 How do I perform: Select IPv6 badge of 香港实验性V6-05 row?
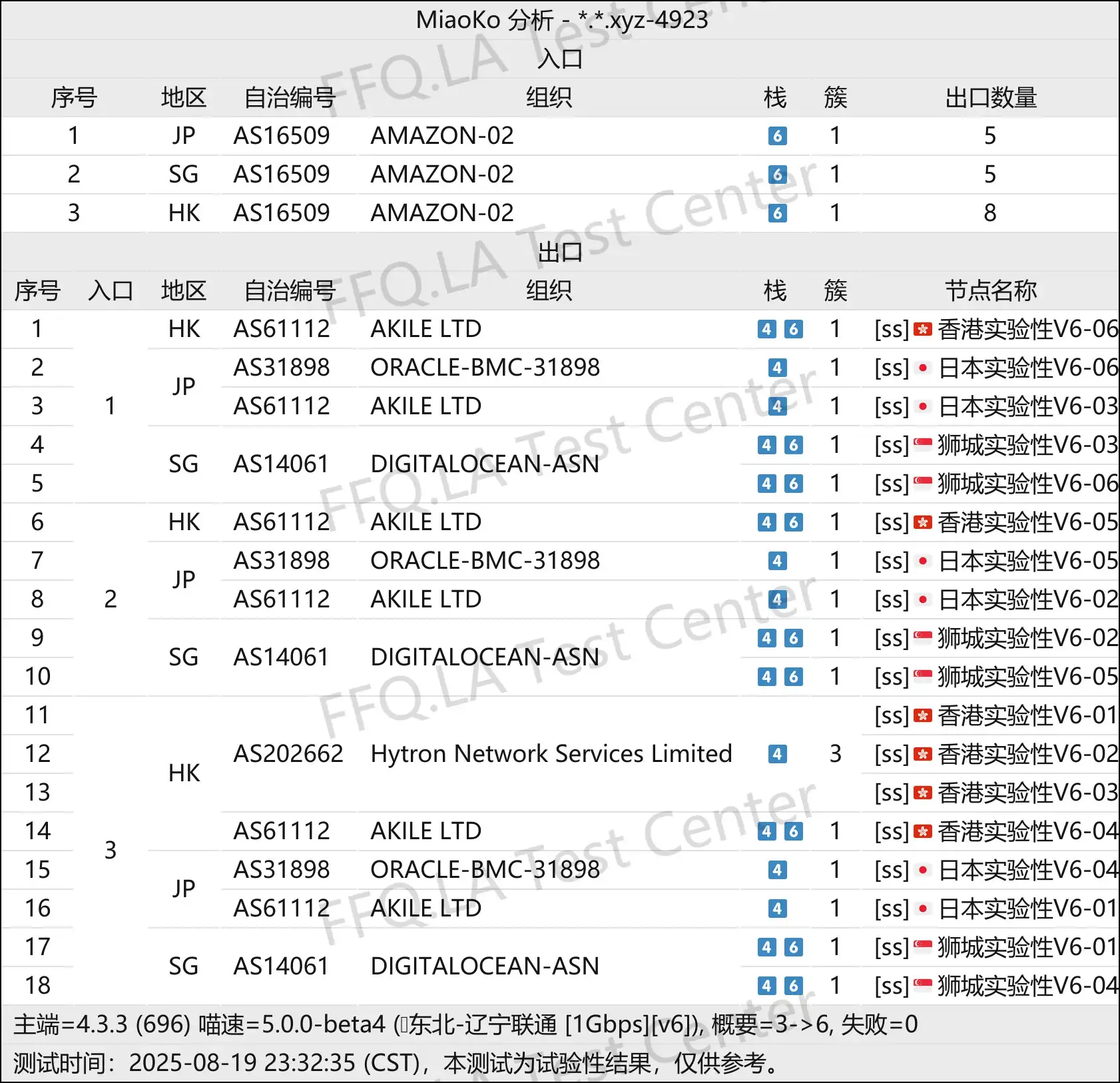(793, 522)
